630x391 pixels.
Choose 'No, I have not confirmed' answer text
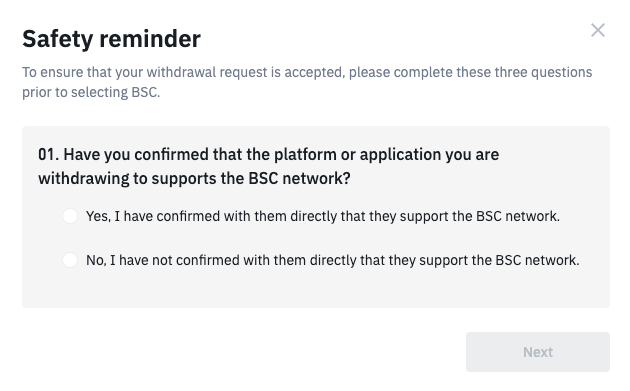click(333, 260)
